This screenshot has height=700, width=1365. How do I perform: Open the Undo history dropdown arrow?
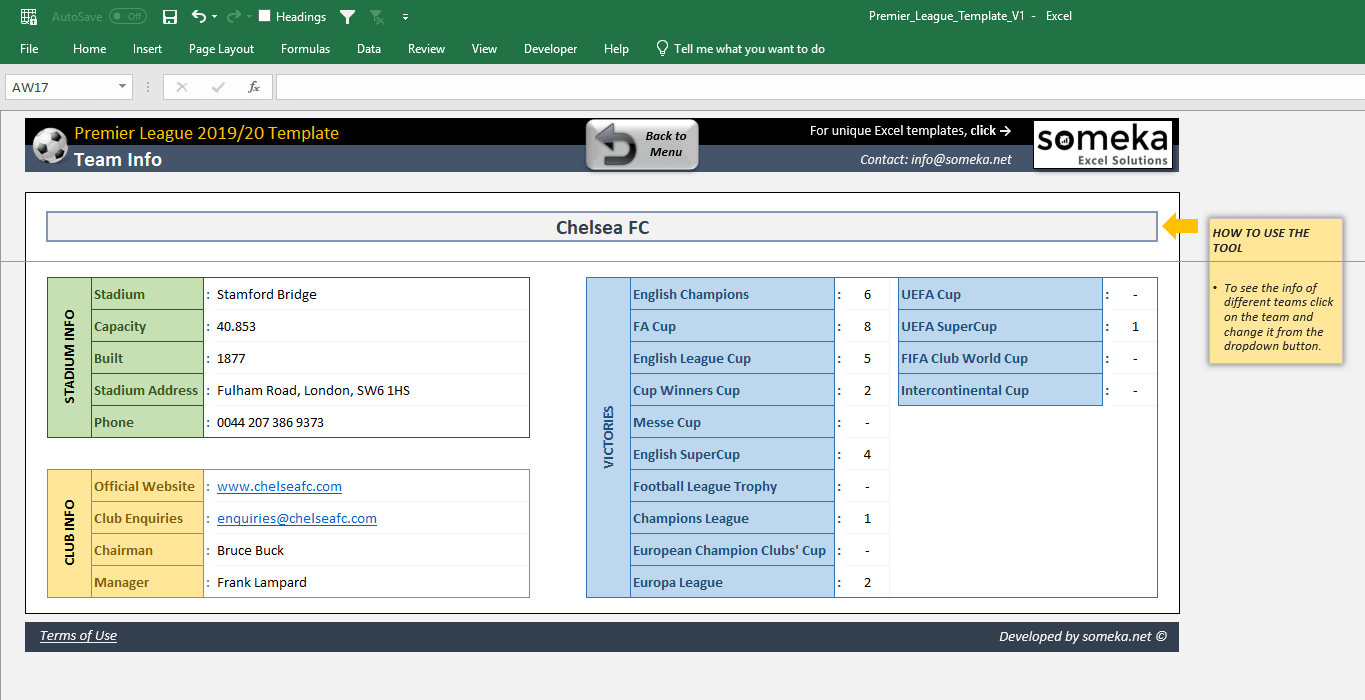click(214, 16)
